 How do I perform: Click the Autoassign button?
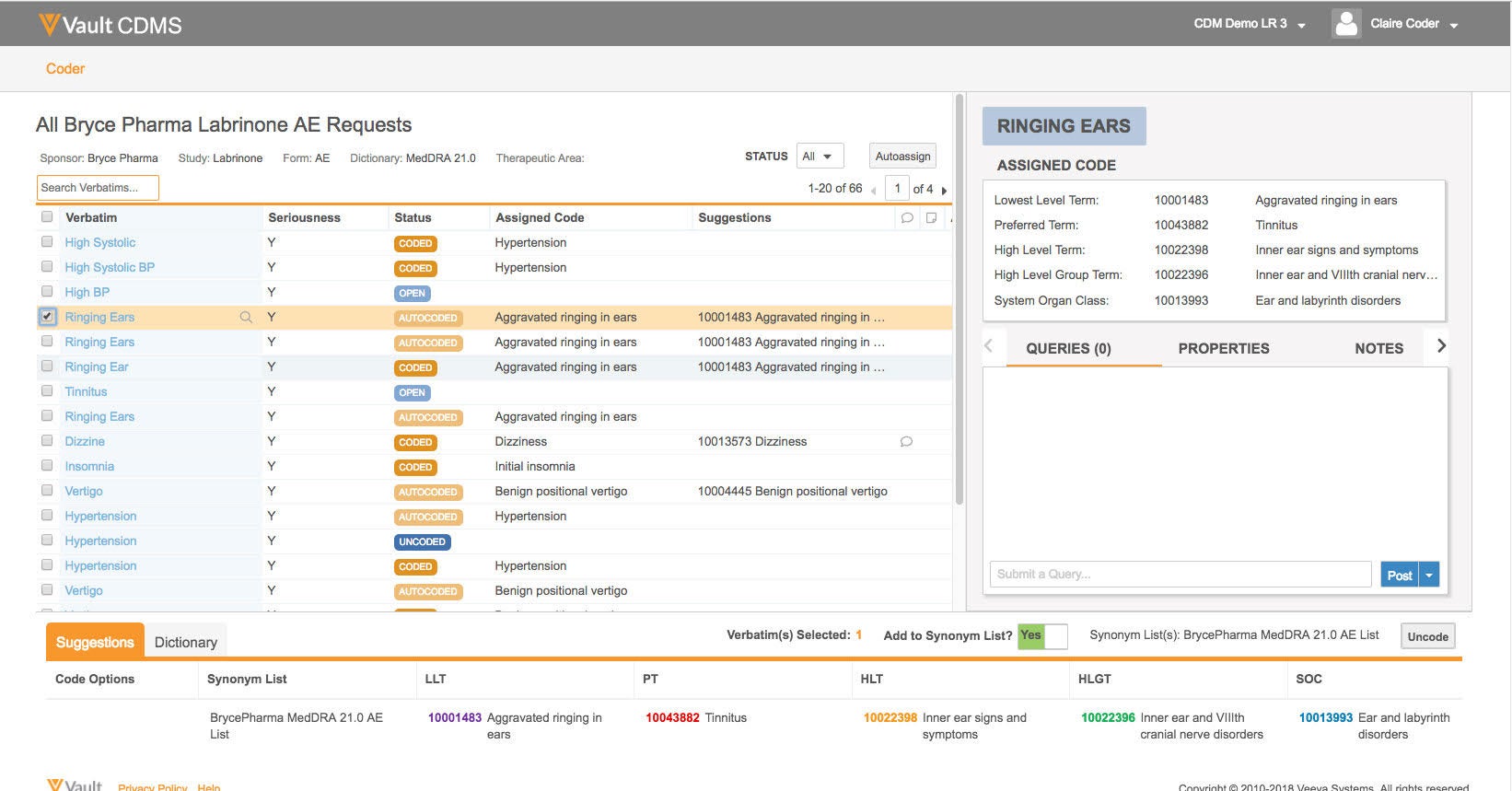click(902, 157)
